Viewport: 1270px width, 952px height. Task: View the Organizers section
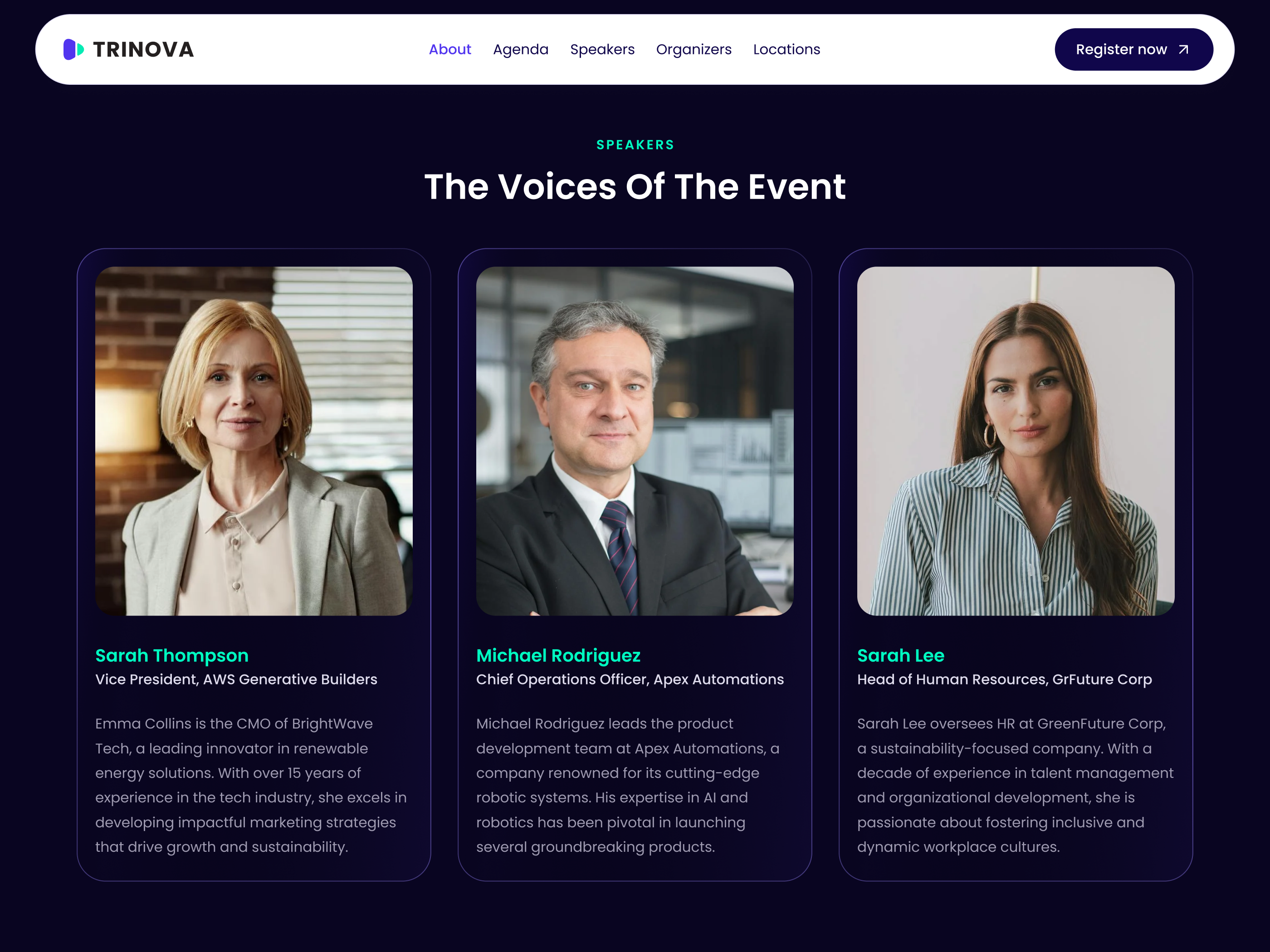click(x=694, y=50)
